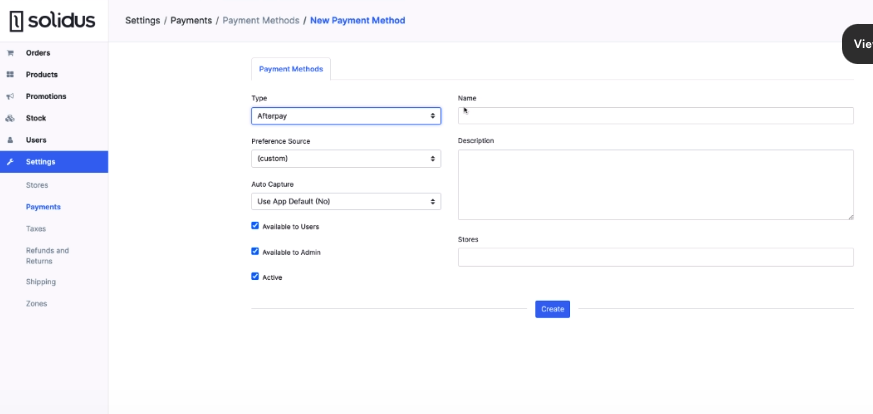Expand the Preference Source dropdown

coord(345,159)
